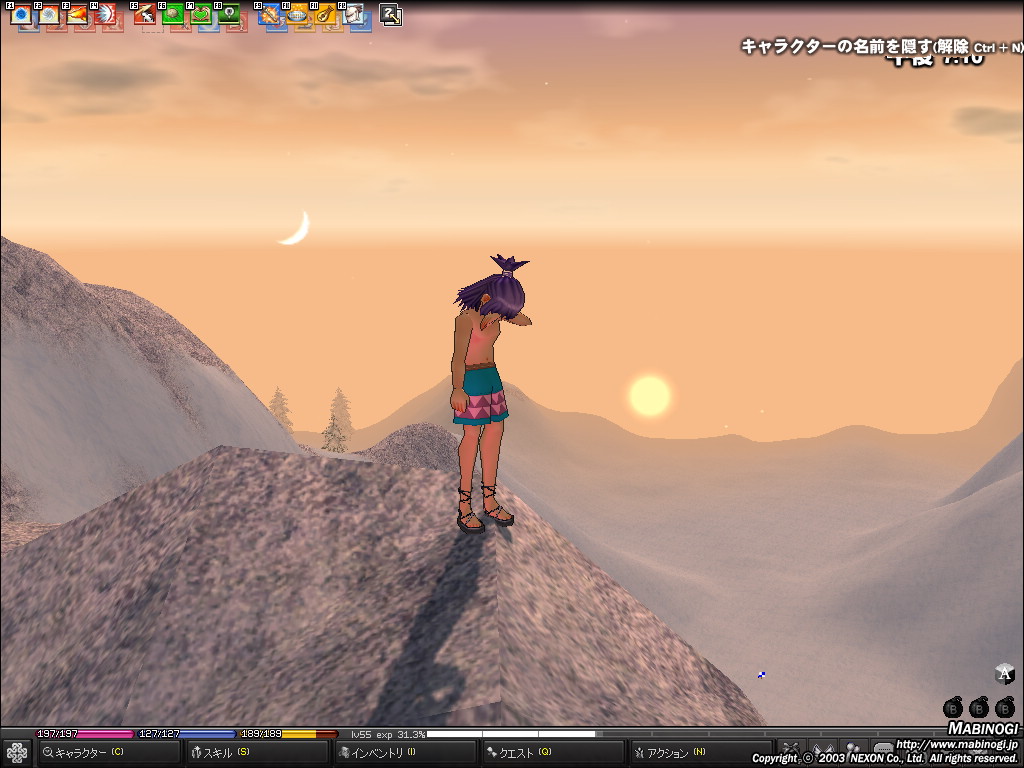Trigger the F3 fire blast skill icon
This screenshot has height=768, width=1024.
pyautogui.click(x=77, y=14)
